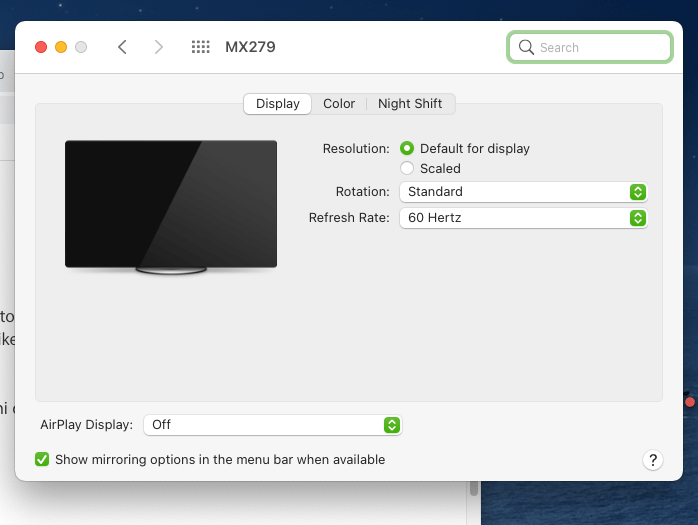698x525 pixels.
Task: Switch to the Color tab
Action: click(339, 104)
